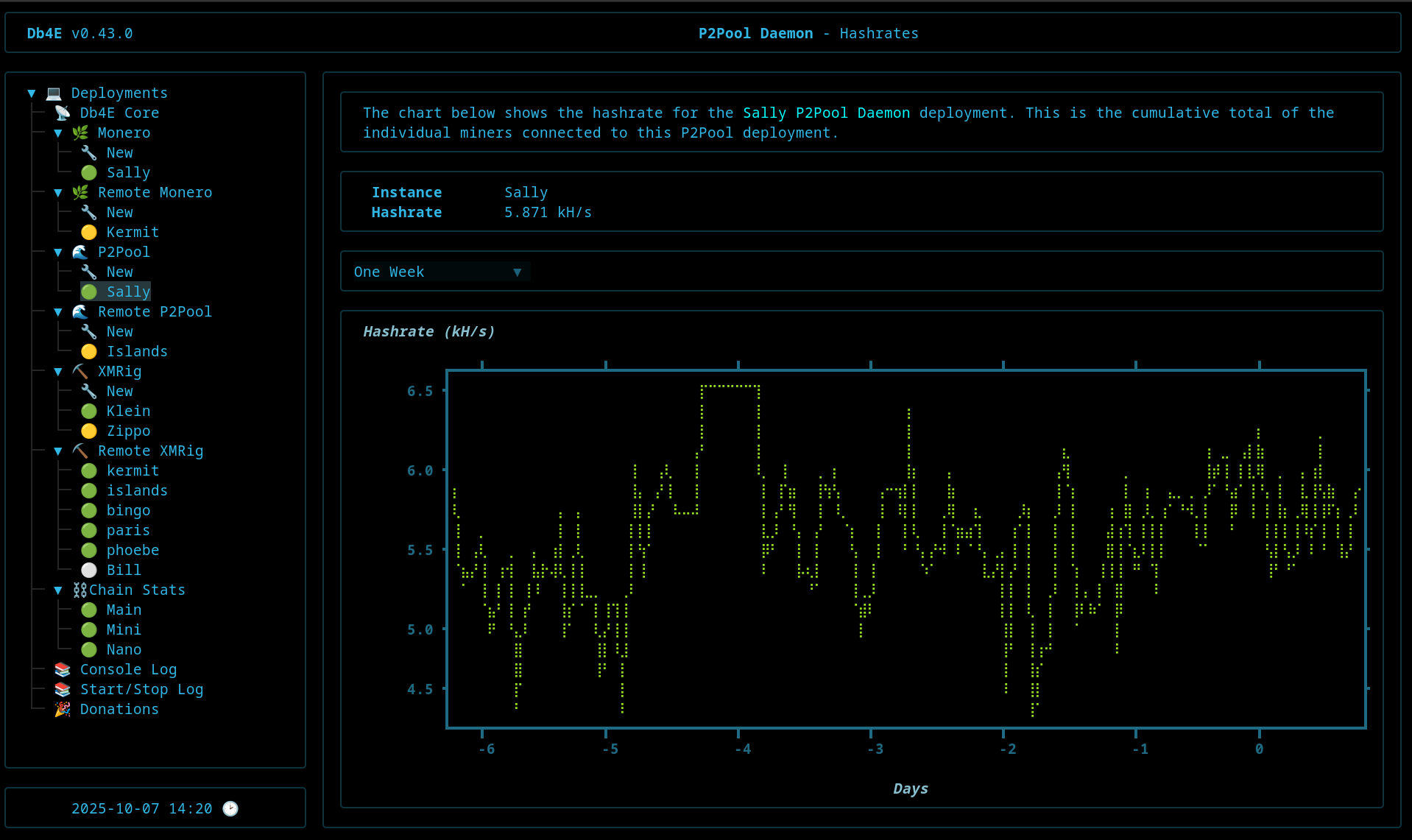Image resolution: width=1412 pixels, height=840 pixels.
Task: Collapse the Remote XMRig tree branch
Action: pos(58,451)
